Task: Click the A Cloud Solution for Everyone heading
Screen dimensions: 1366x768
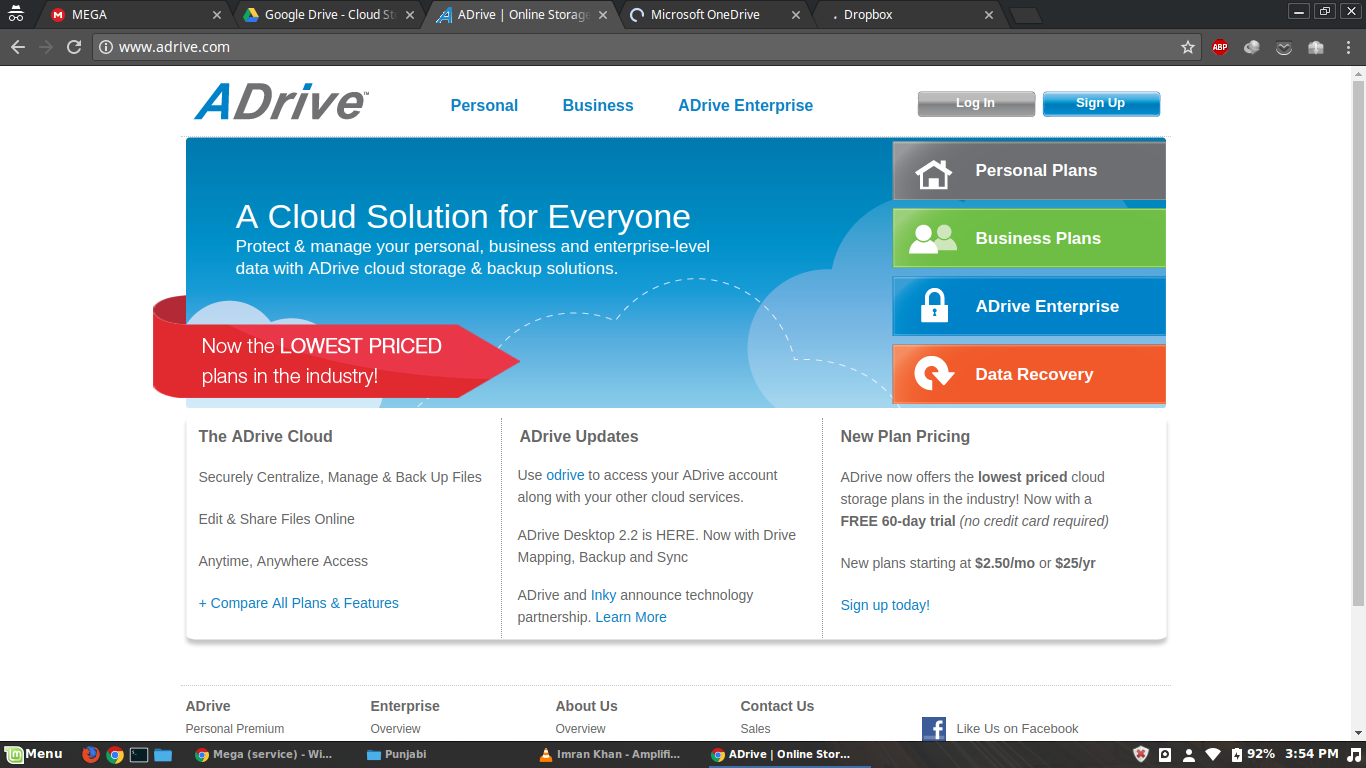Action: 463,217
